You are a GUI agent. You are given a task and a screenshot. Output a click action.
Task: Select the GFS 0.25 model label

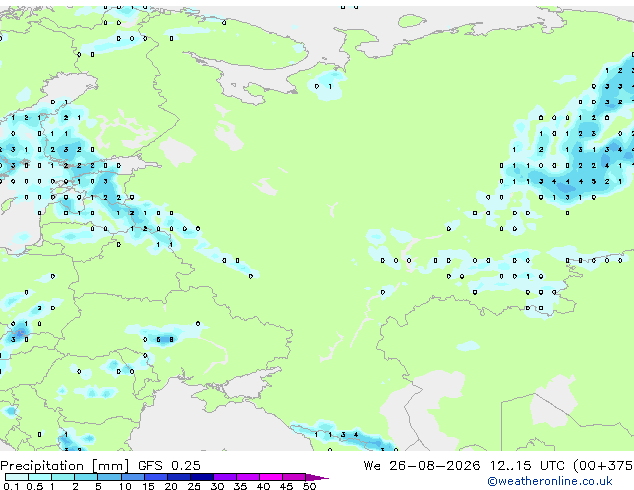[169, 466]
